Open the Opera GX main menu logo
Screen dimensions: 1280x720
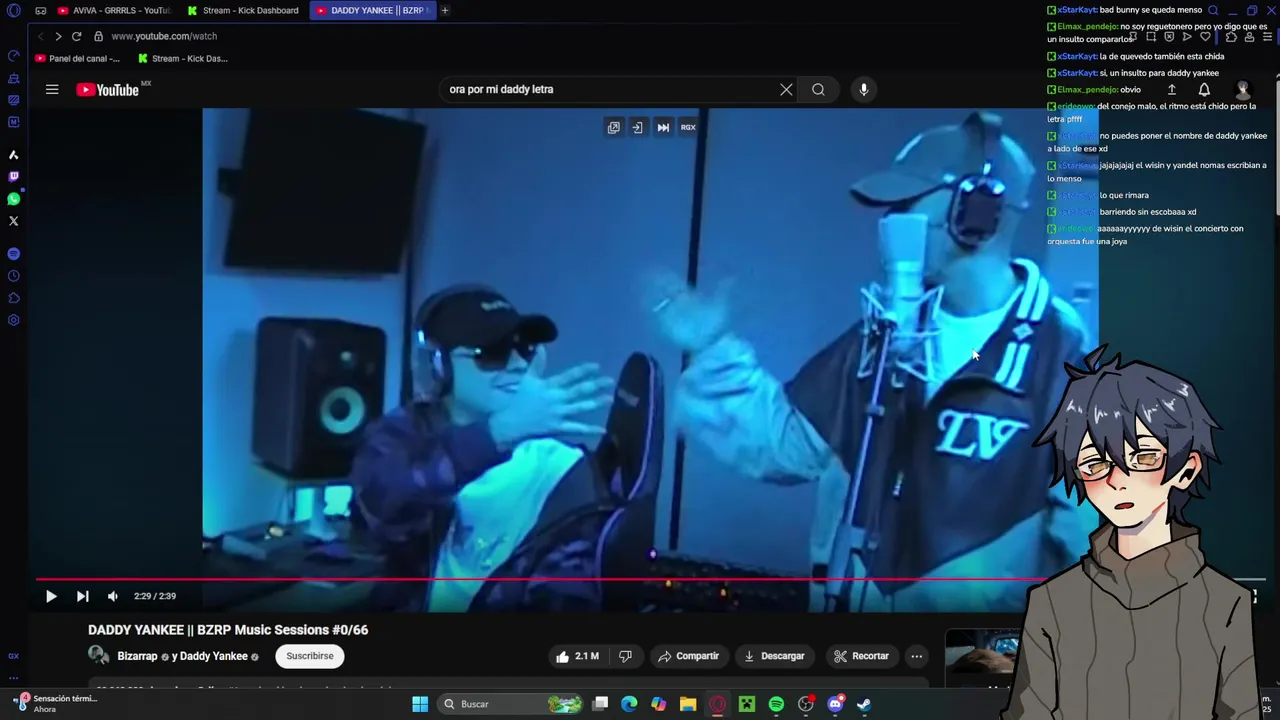14,11
